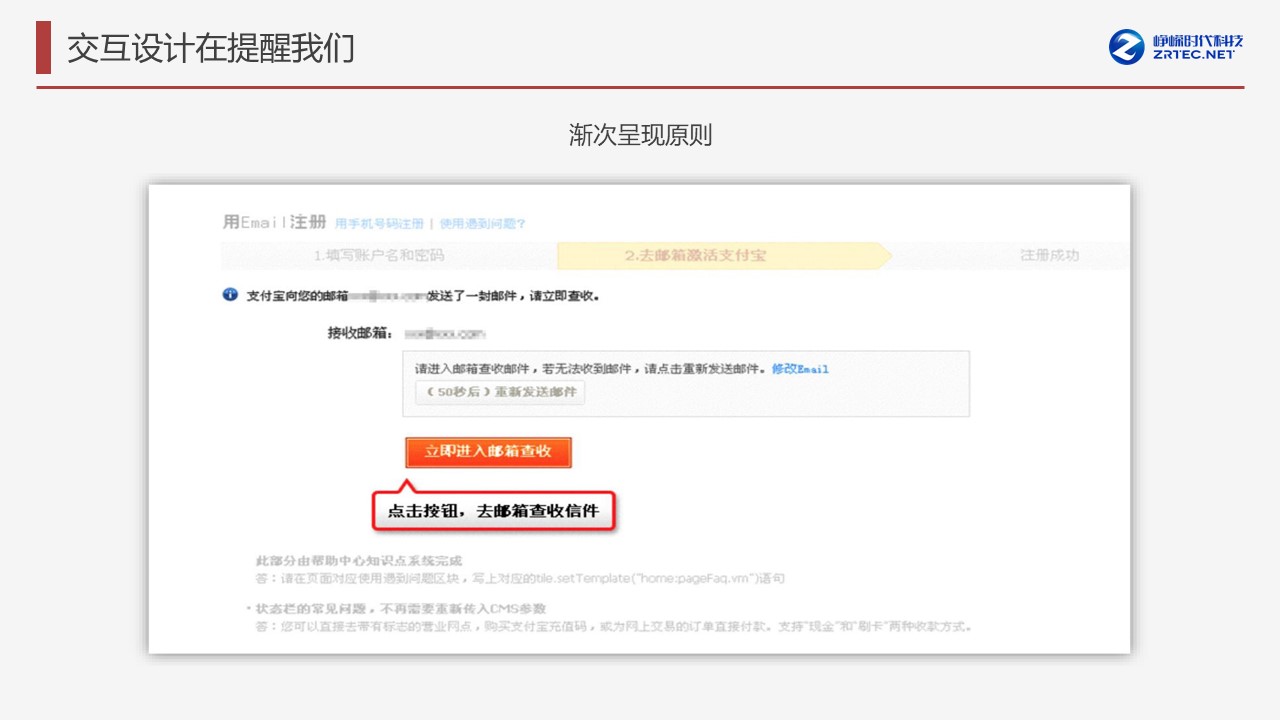Select the subtitle 渐次呈现原则
The image size is (1280, 720).
(640, 135)
